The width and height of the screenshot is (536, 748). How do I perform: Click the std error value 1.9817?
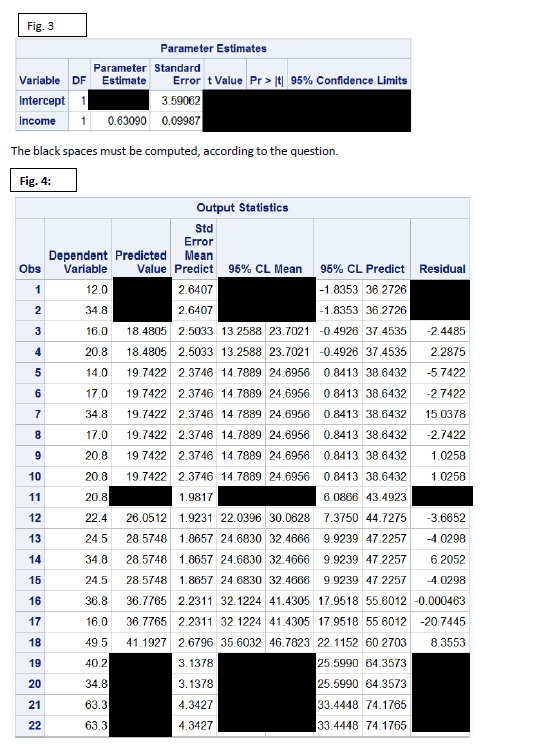pos(196,497)
